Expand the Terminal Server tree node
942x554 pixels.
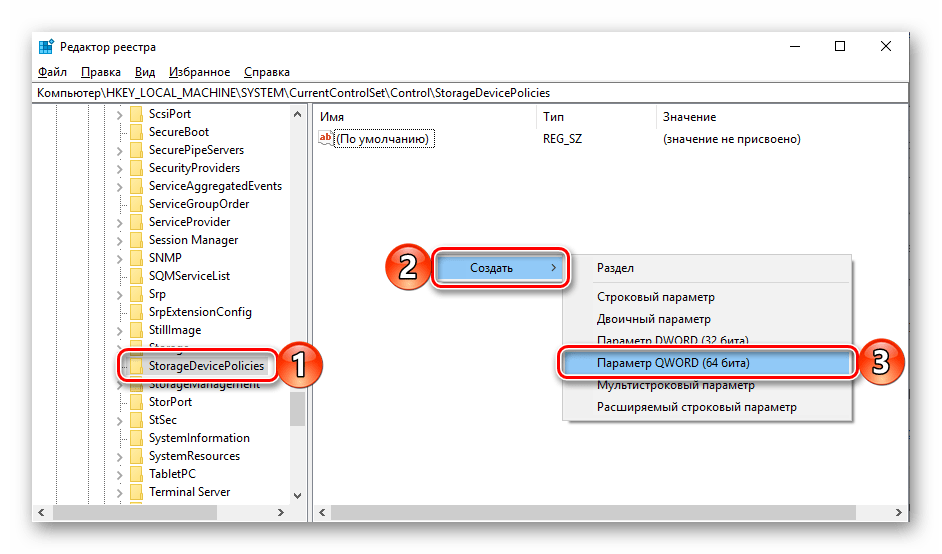click(x=119, y=493)
